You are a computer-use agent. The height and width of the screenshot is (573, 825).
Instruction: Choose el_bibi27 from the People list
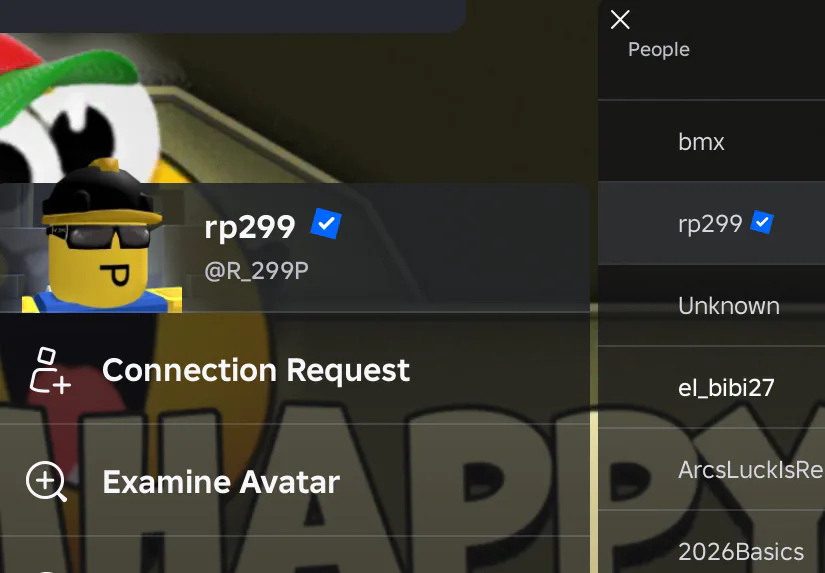pyautogui.click(x=711, y=387)
